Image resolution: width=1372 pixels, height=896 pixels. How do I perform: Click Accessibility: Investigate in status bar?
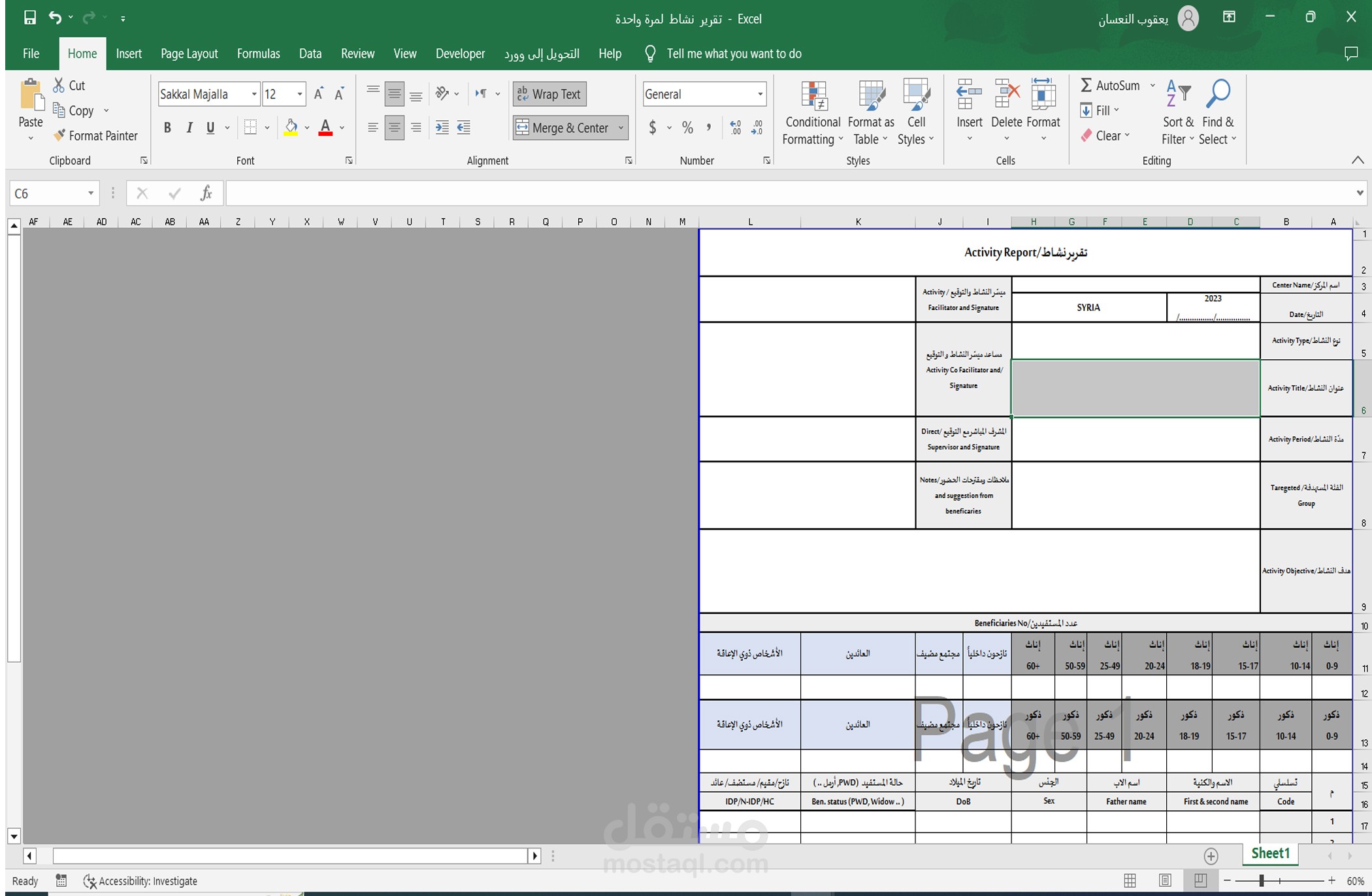[x=140, y=881]
